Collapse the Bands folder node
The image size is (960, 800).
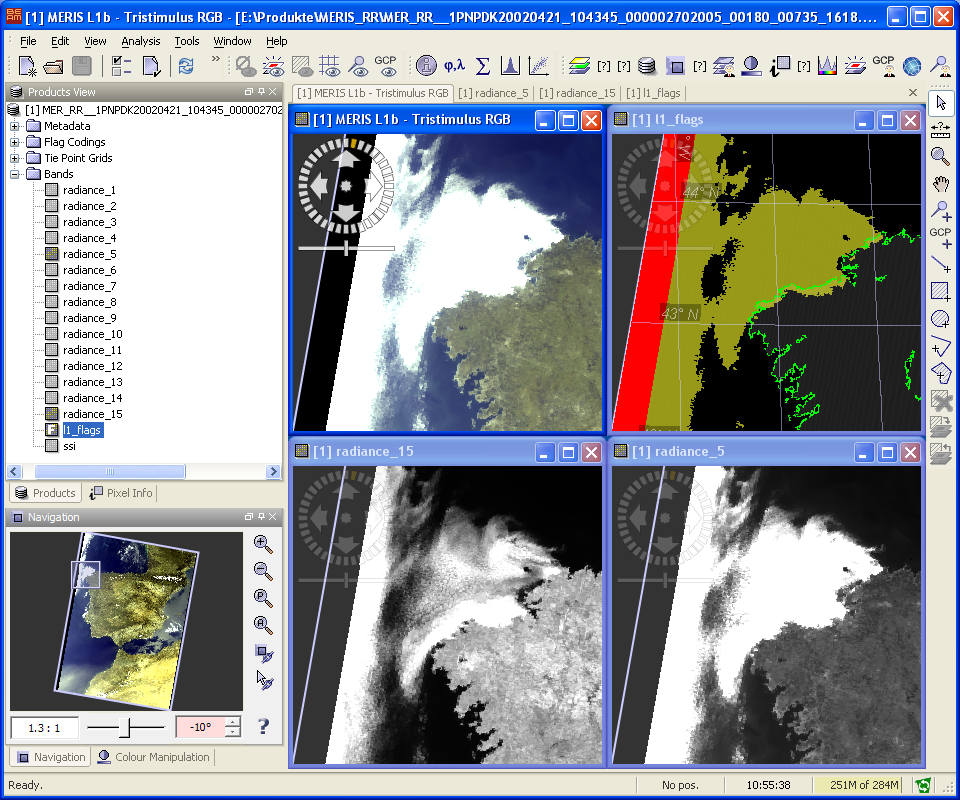[15, 174]
